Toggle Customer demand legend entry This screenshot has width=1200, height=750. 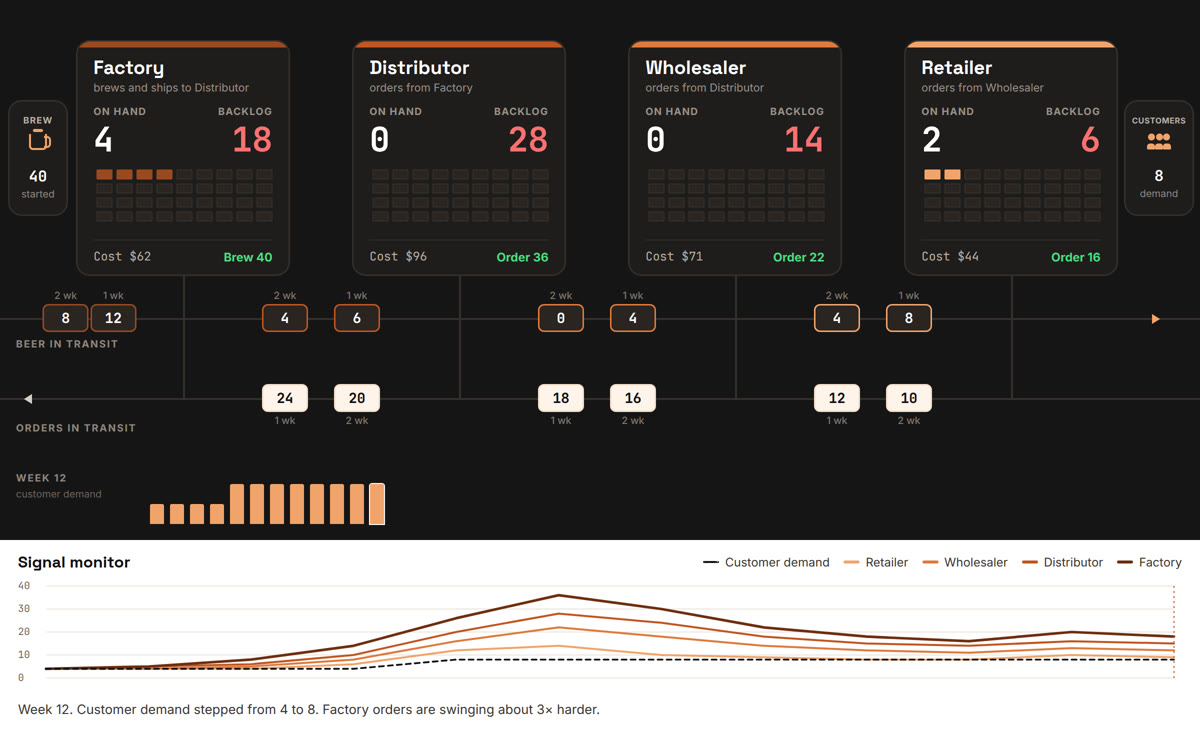point(766,562)
